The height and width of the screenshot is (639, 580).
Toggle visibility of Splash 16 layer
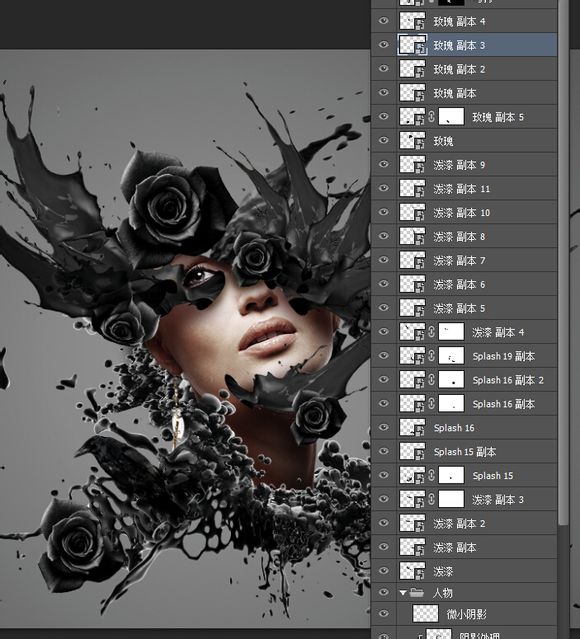(x=384, y=427)
